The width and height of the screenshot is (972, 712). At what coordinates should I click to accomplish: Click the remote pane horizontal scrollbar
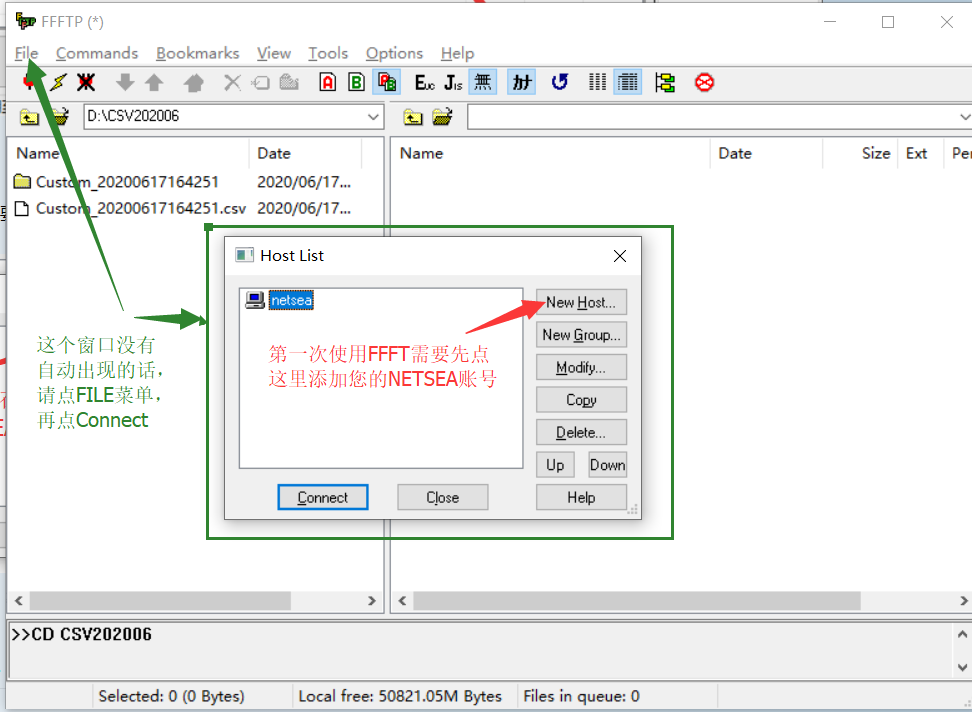(637, 600)
